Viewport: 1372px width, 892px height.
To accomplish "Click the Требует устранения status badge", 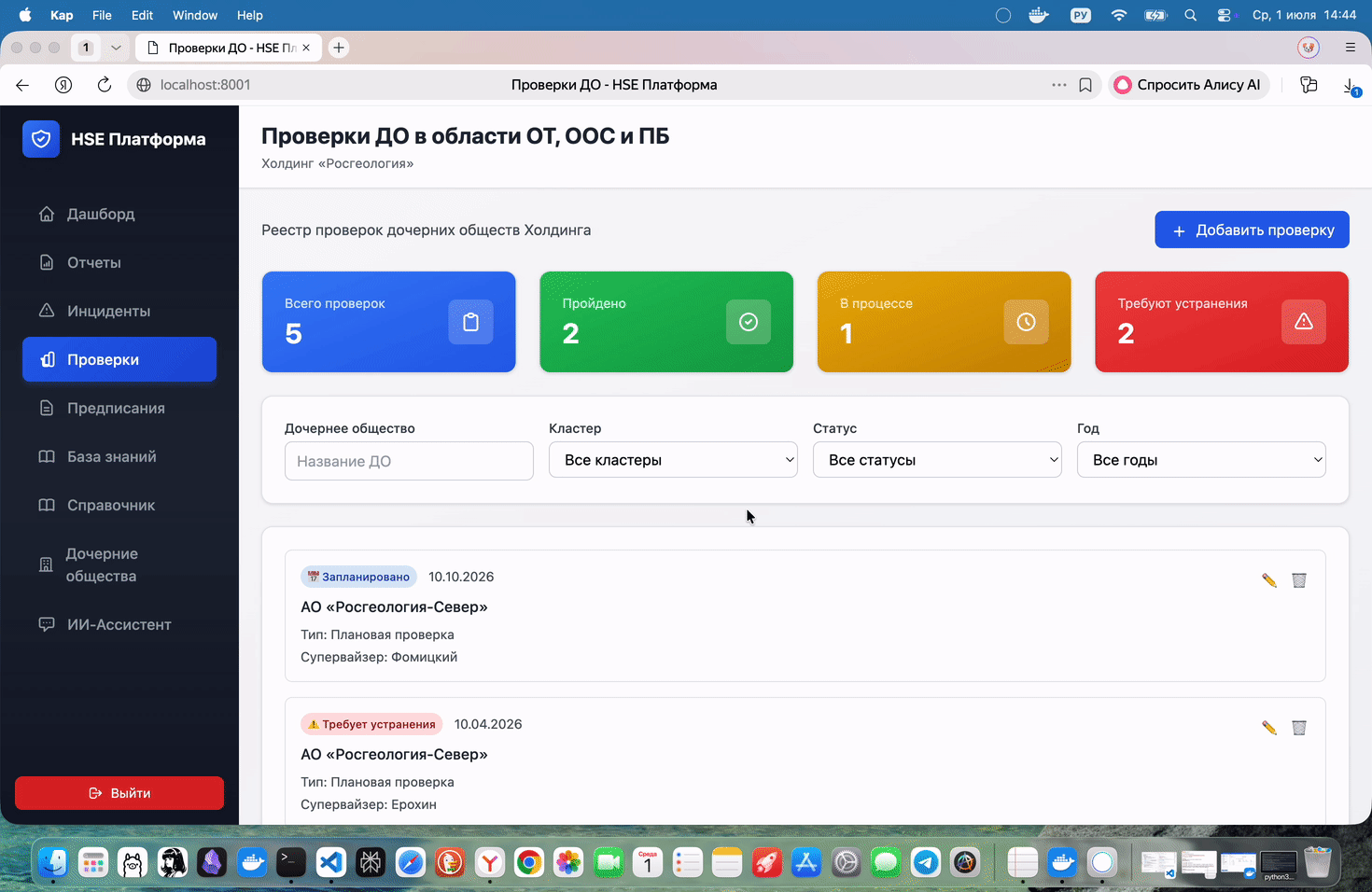I will coord(371,724).
